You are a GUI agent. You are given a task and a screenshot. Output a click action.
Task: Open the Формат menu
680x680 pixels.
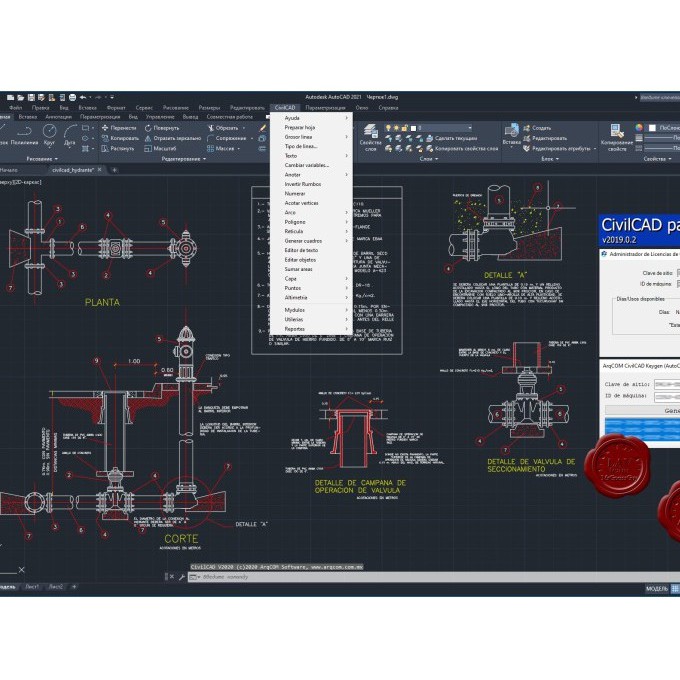(116, 108)
